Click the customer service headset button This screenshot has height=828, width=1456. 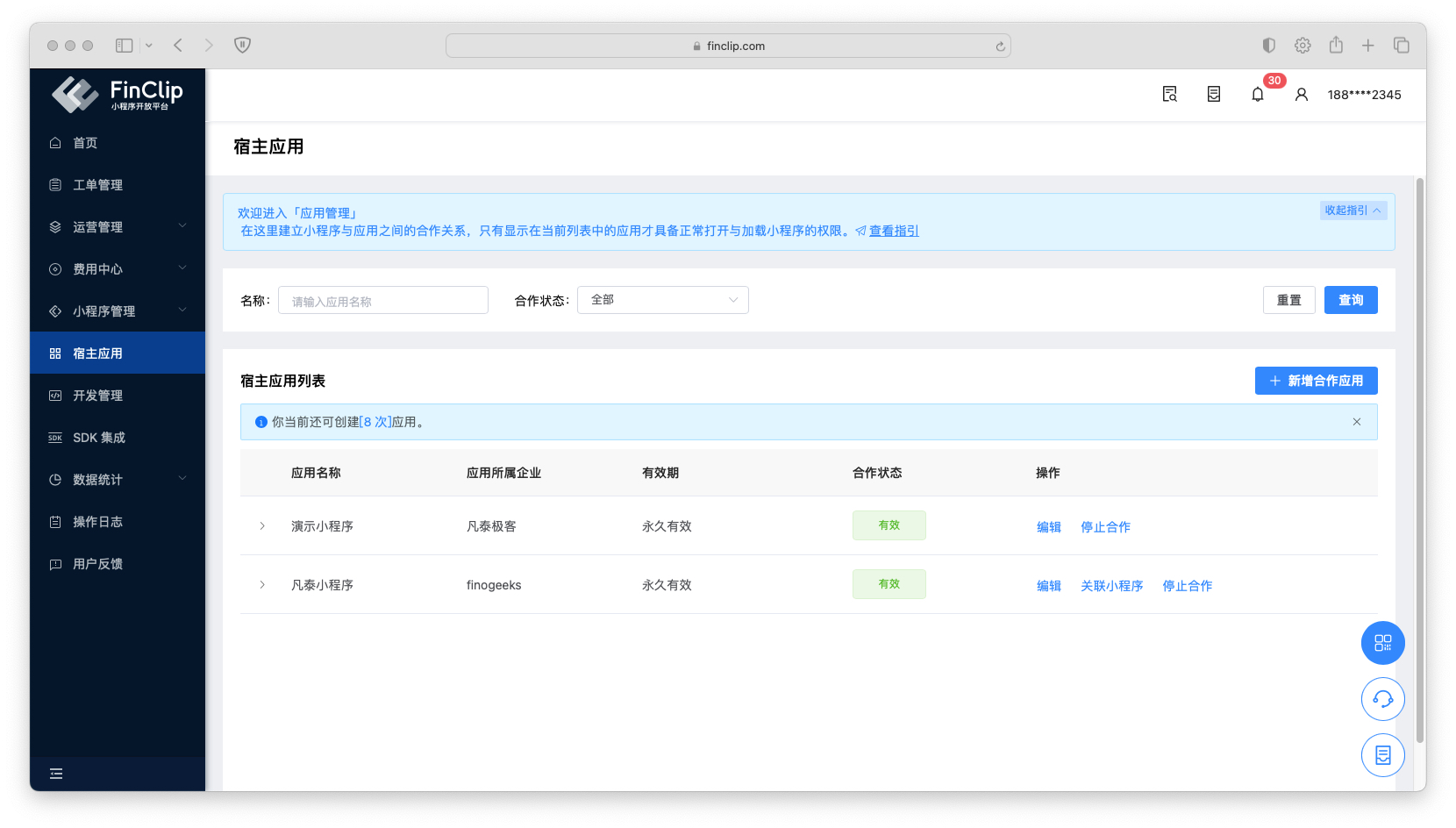coord(1382,699)
